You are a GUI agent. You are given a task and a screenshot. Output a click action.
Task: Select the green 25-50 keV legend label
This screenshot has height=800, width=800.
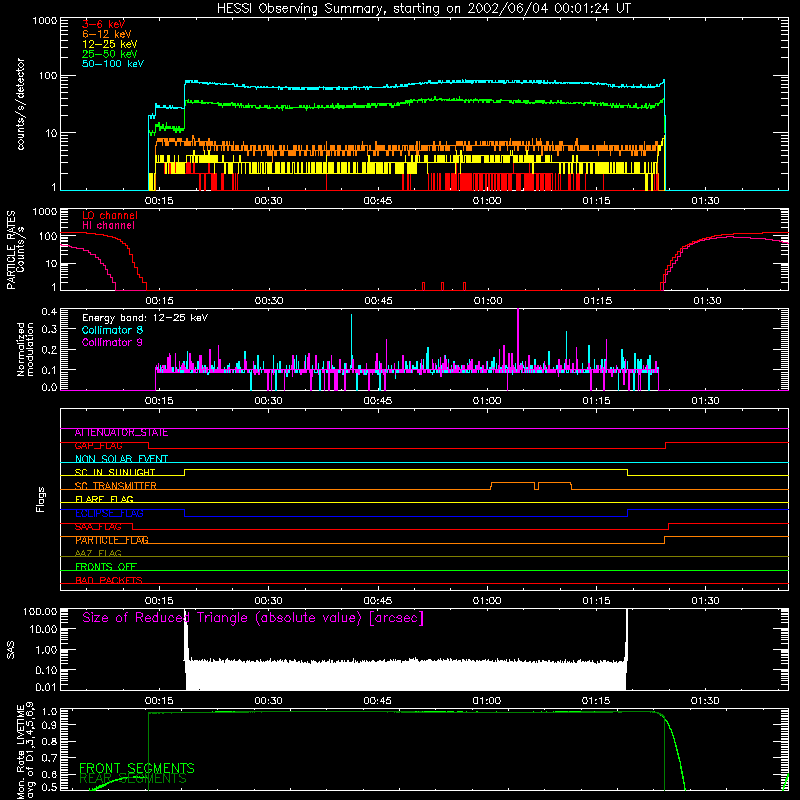point(110,54)
